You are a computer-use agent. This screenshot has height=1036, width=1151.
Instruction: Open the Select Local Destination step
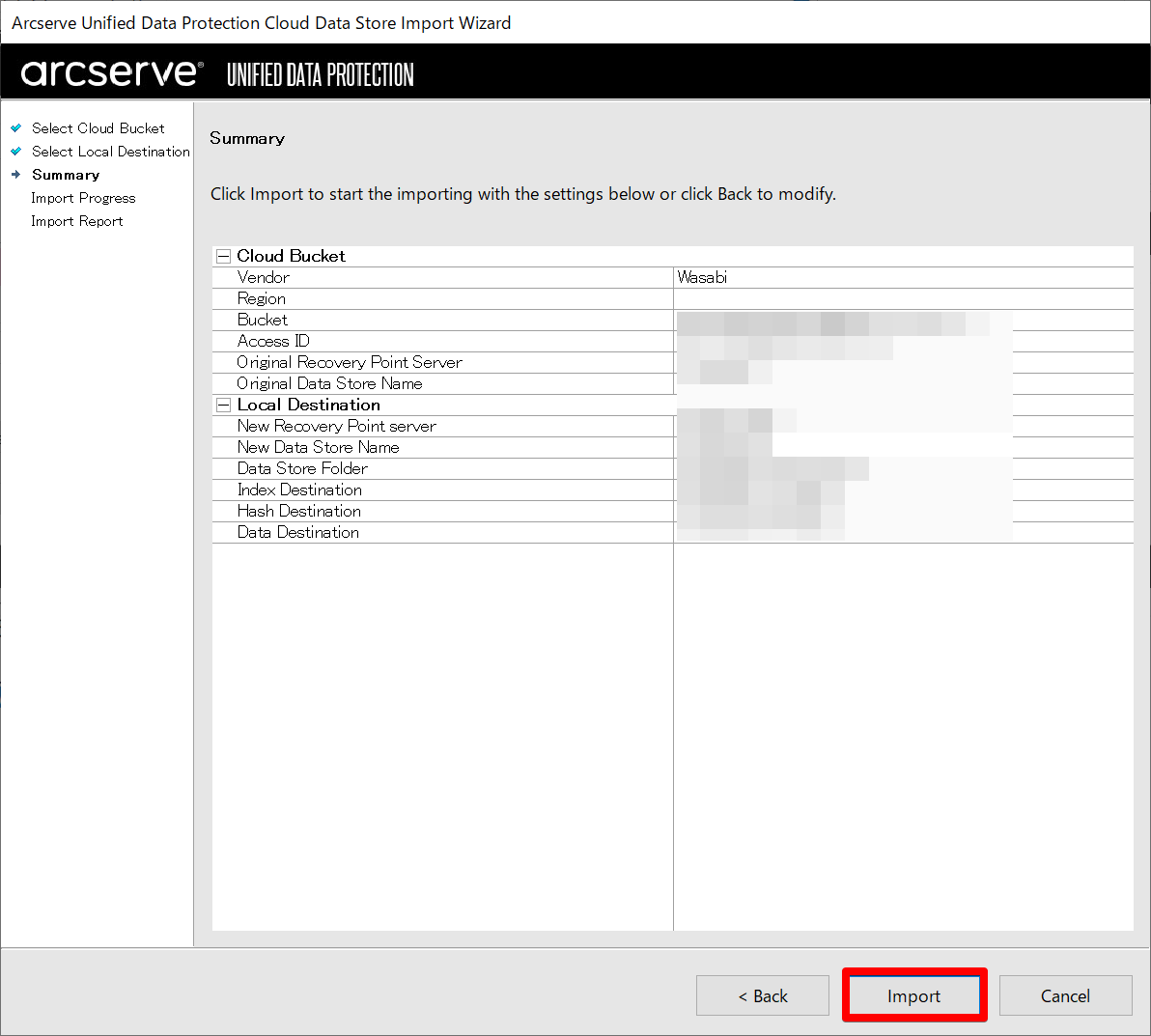pos(111,152)
